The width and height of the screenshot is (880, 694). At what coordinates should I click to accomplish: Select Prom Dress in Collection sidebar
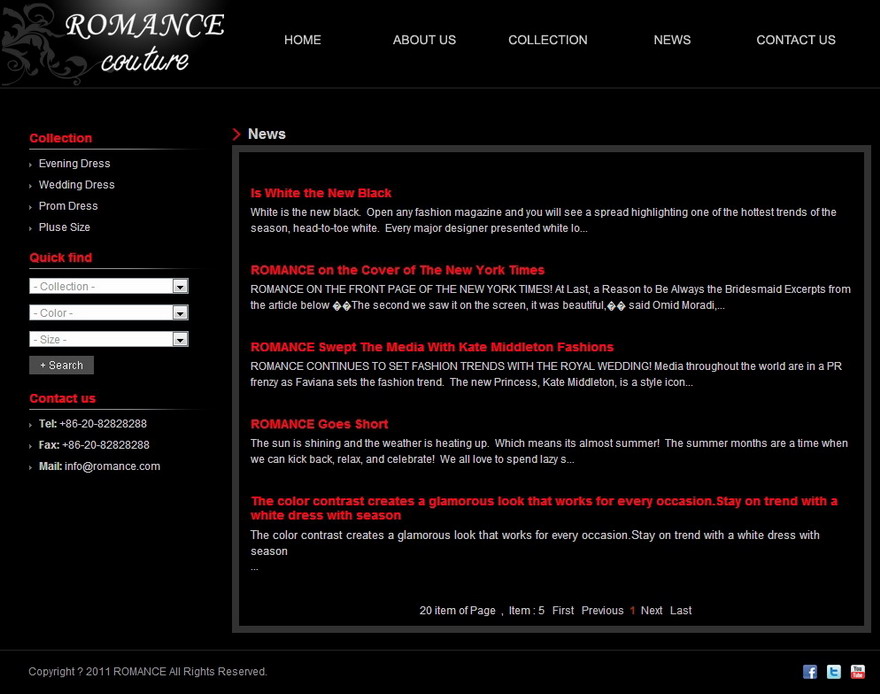coord(68,206)
